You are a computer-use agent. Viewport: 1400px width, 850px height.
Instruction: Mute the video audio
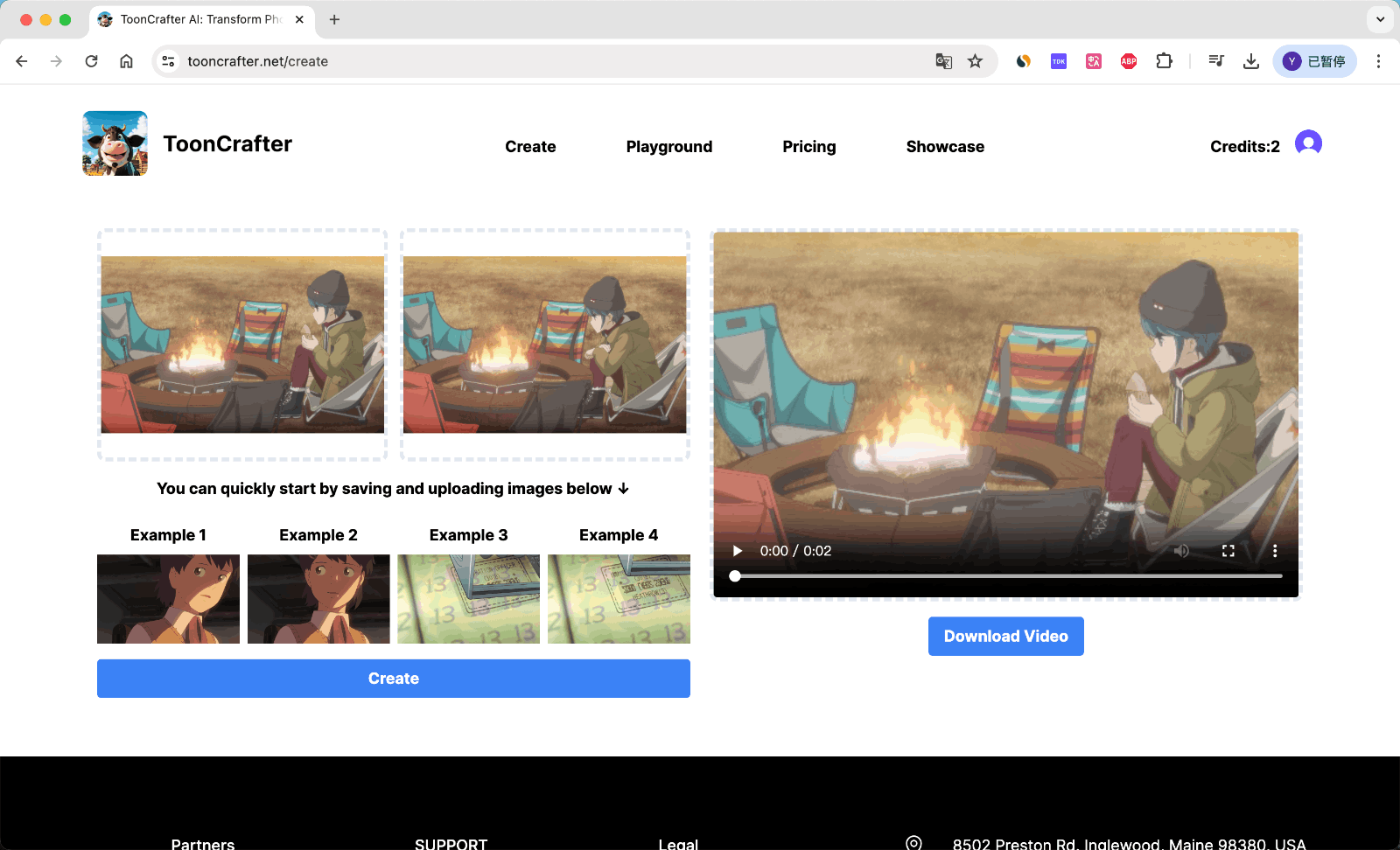pos(1181,551)
